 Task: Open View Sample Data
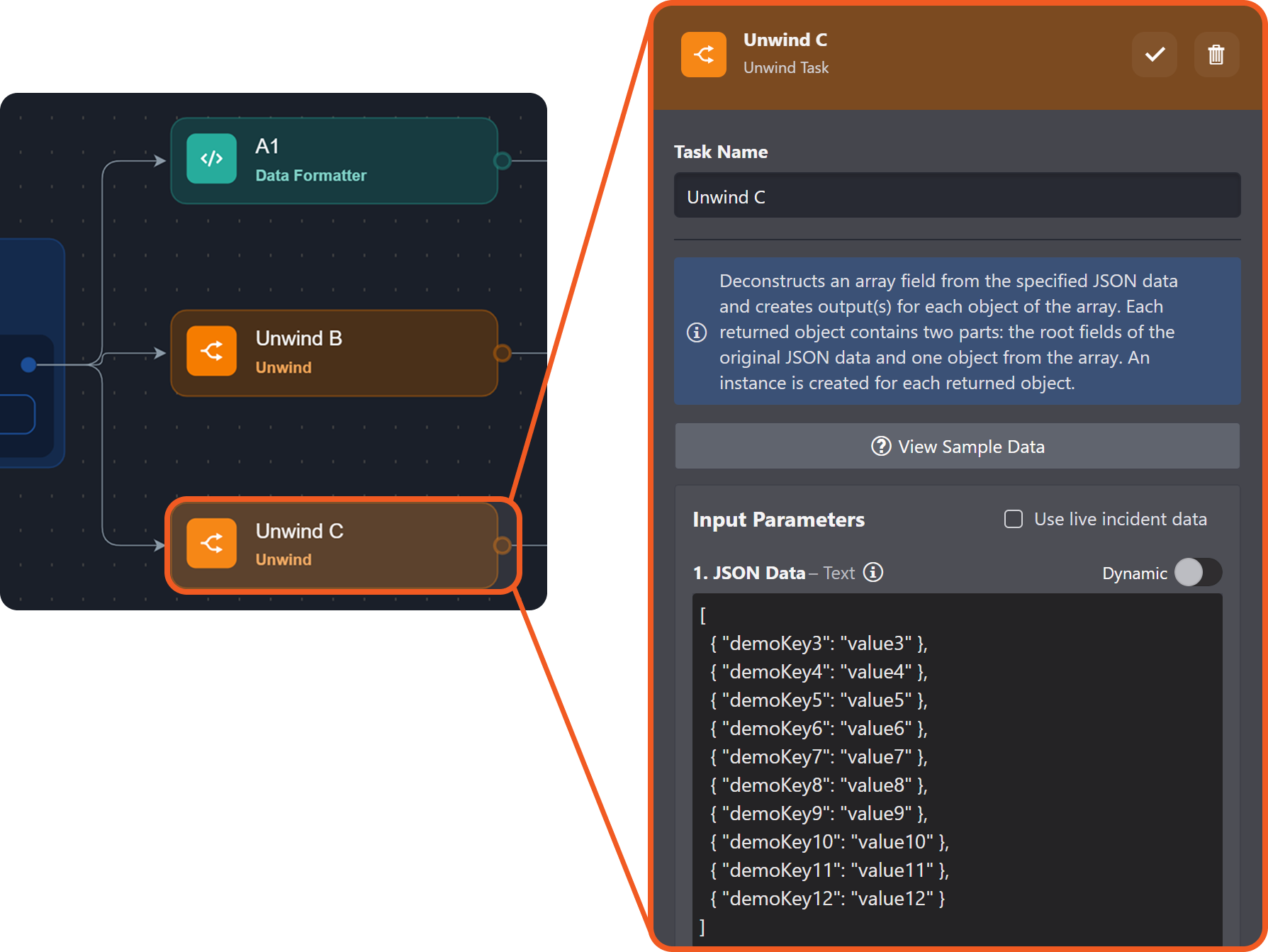(957, 447)
